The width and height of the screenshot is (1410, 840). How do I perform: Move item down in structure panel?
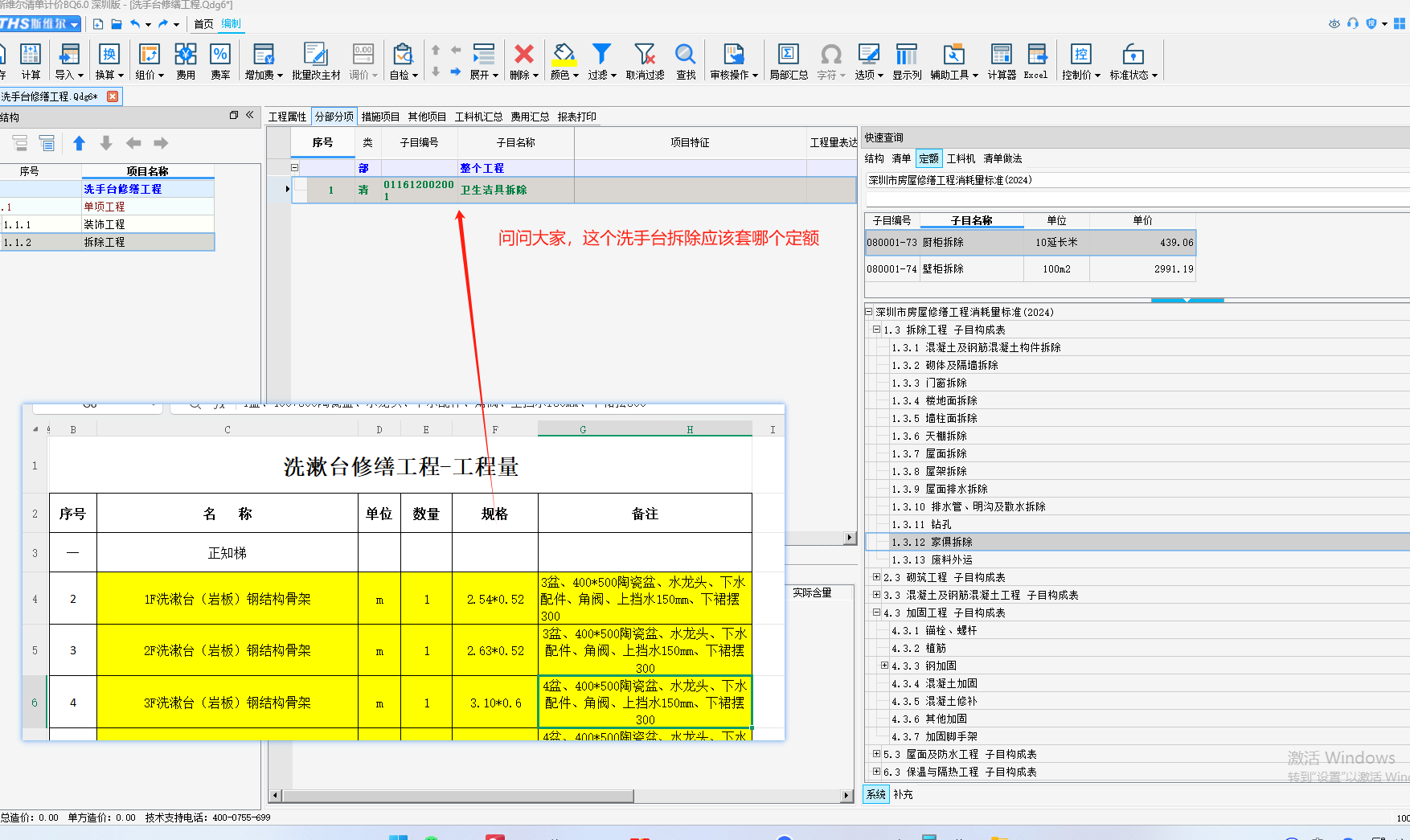point(106,143)
